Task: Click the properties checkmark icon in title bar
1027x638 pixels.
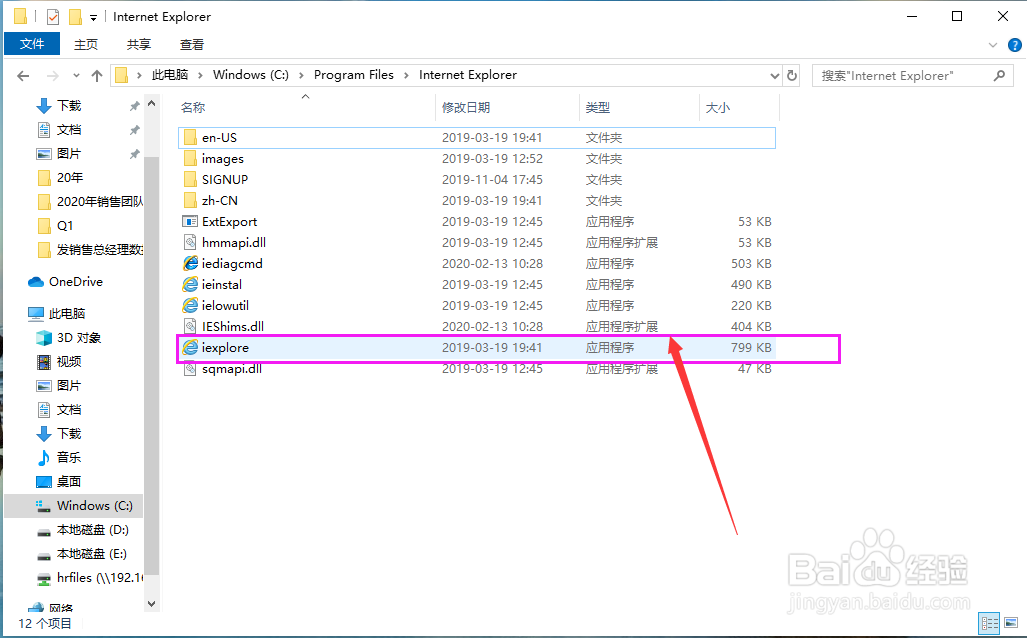Action: coord(53,16)
